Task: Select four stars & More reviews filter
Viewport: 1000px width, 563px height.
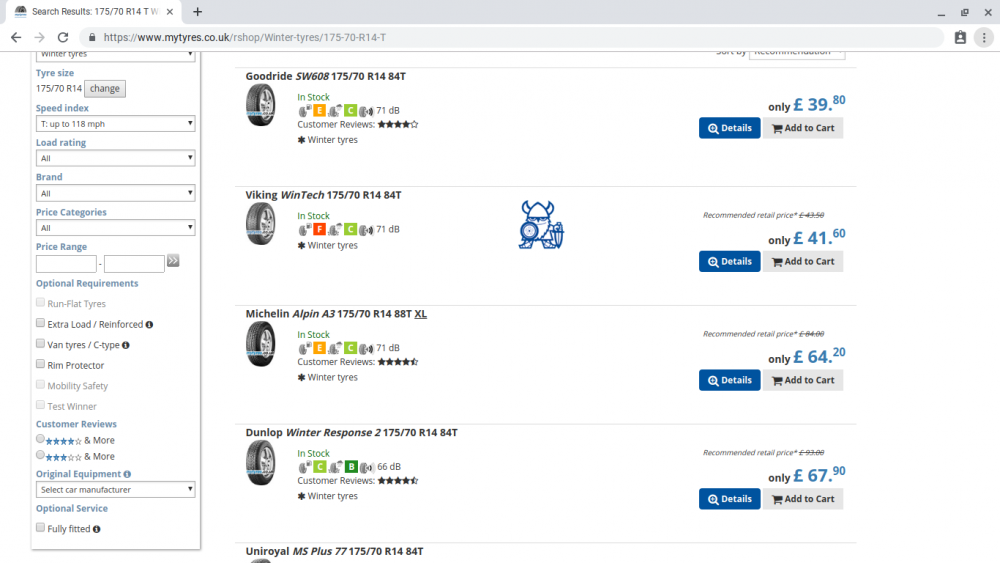Action: (x=40, y=439)
